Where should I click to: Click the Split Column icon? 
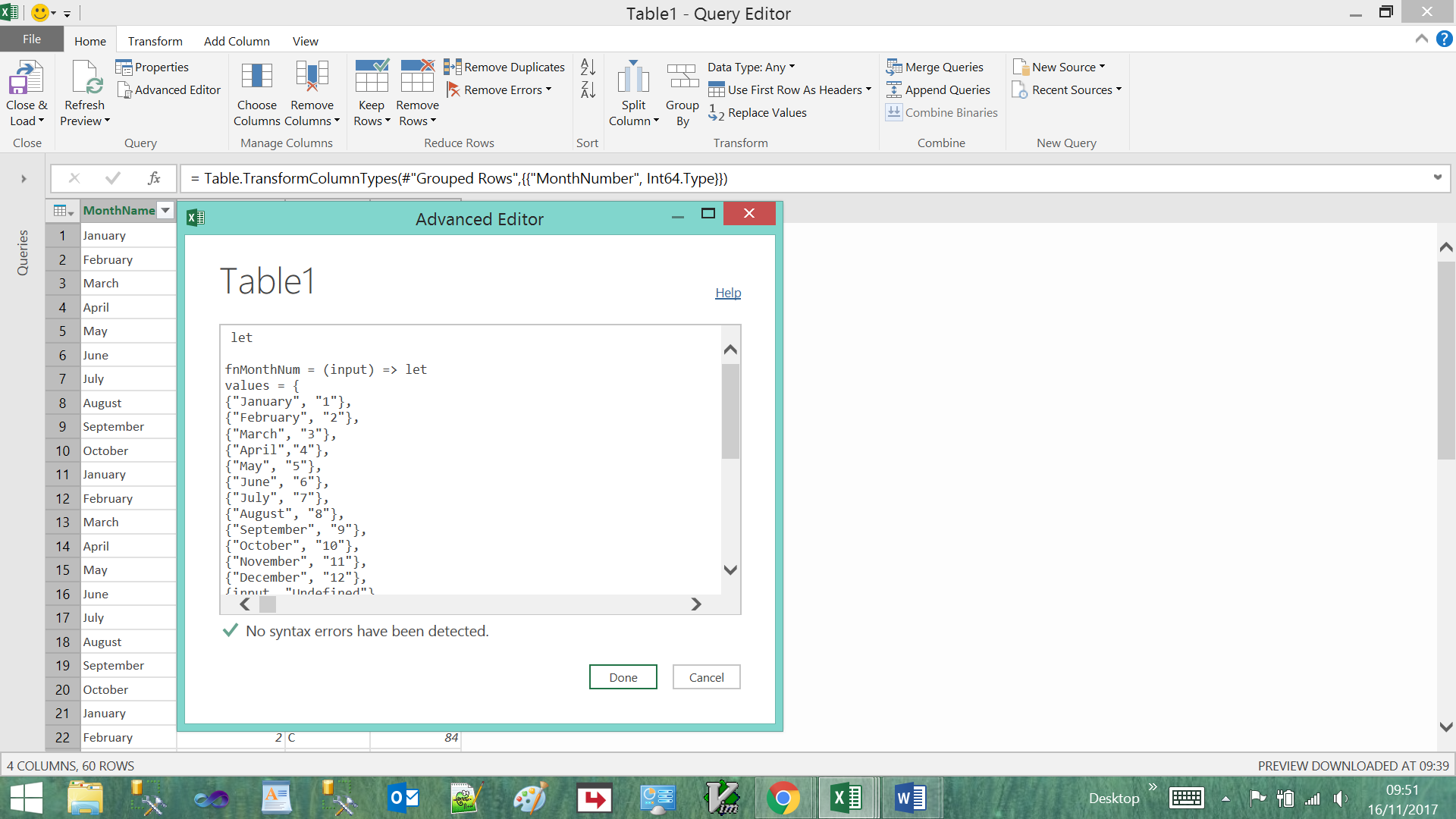click(633, 79)
